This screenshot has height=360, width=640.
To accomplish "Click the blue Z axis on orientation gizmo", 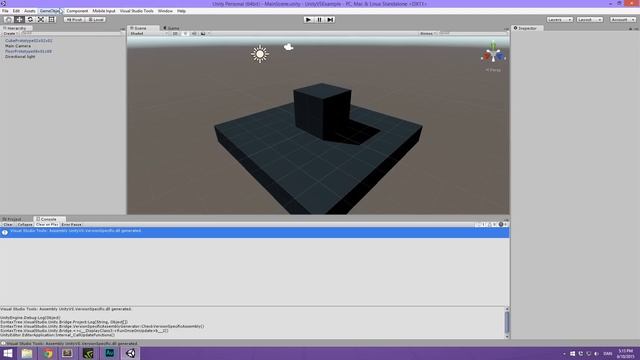I will [x=500, y=57].
